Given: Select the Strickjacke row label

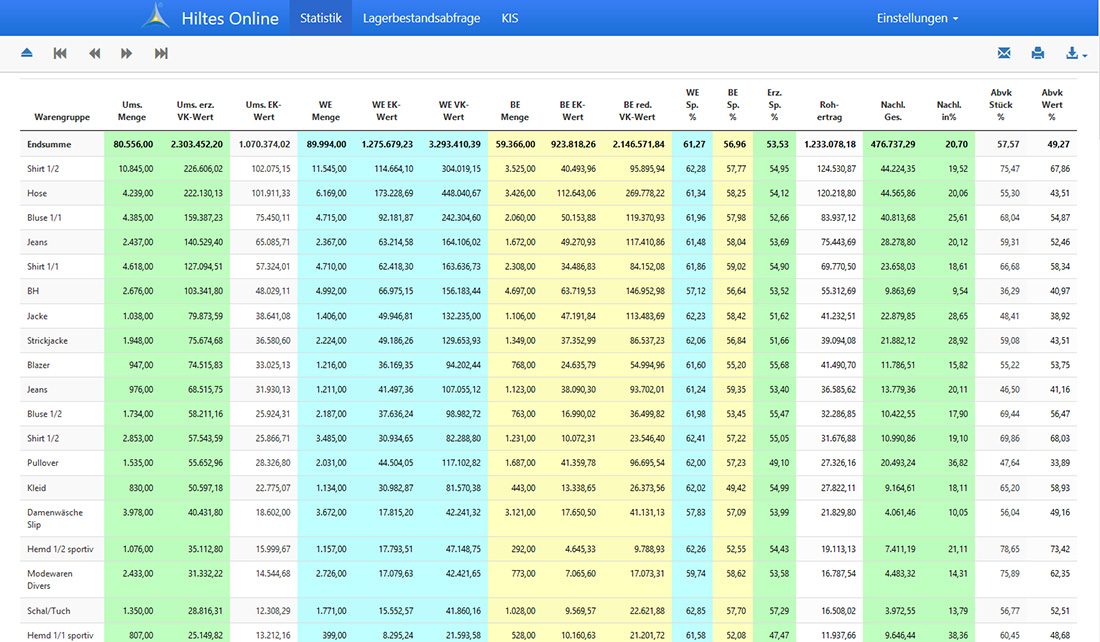Looking at the screenshot, I should (50, 340).
